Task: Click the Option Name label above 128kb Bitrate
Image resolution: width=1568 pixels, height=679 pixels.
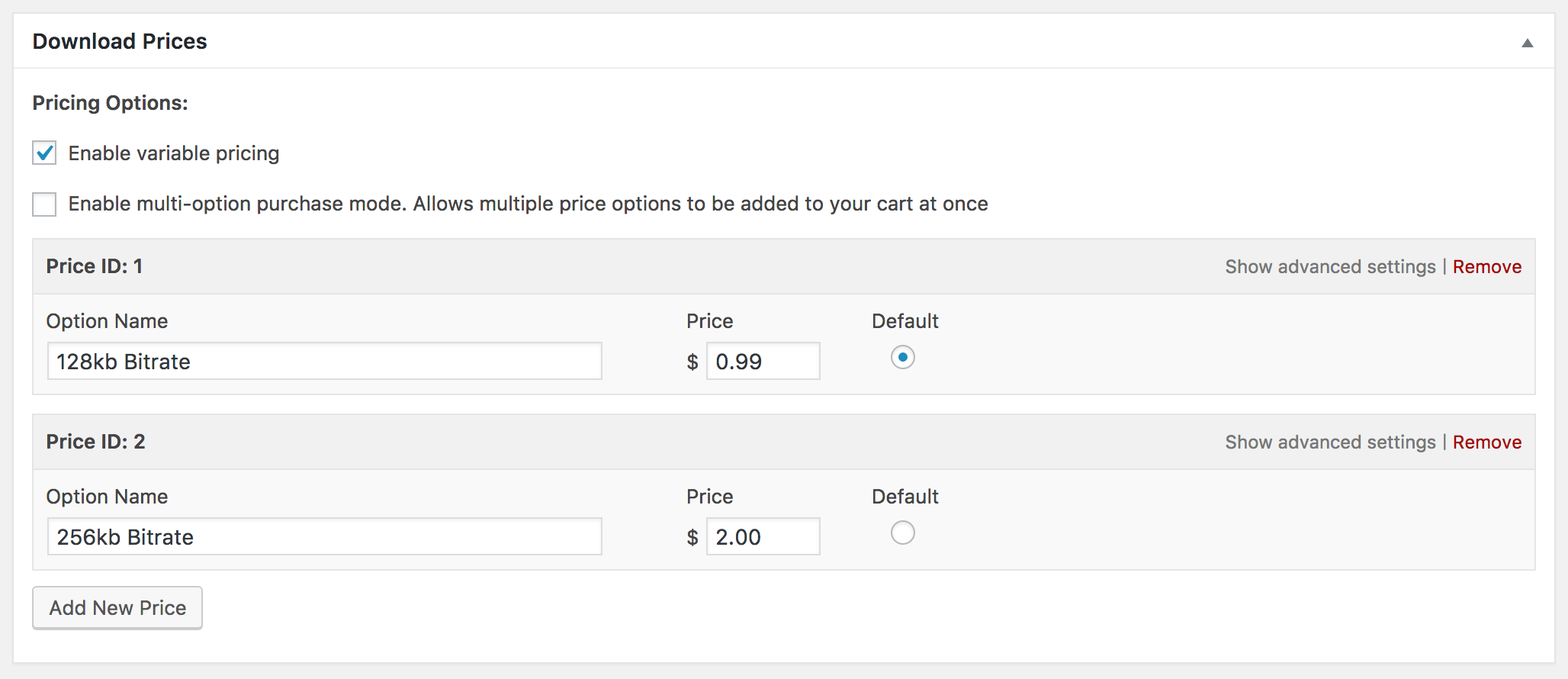Action: [107, 321]
